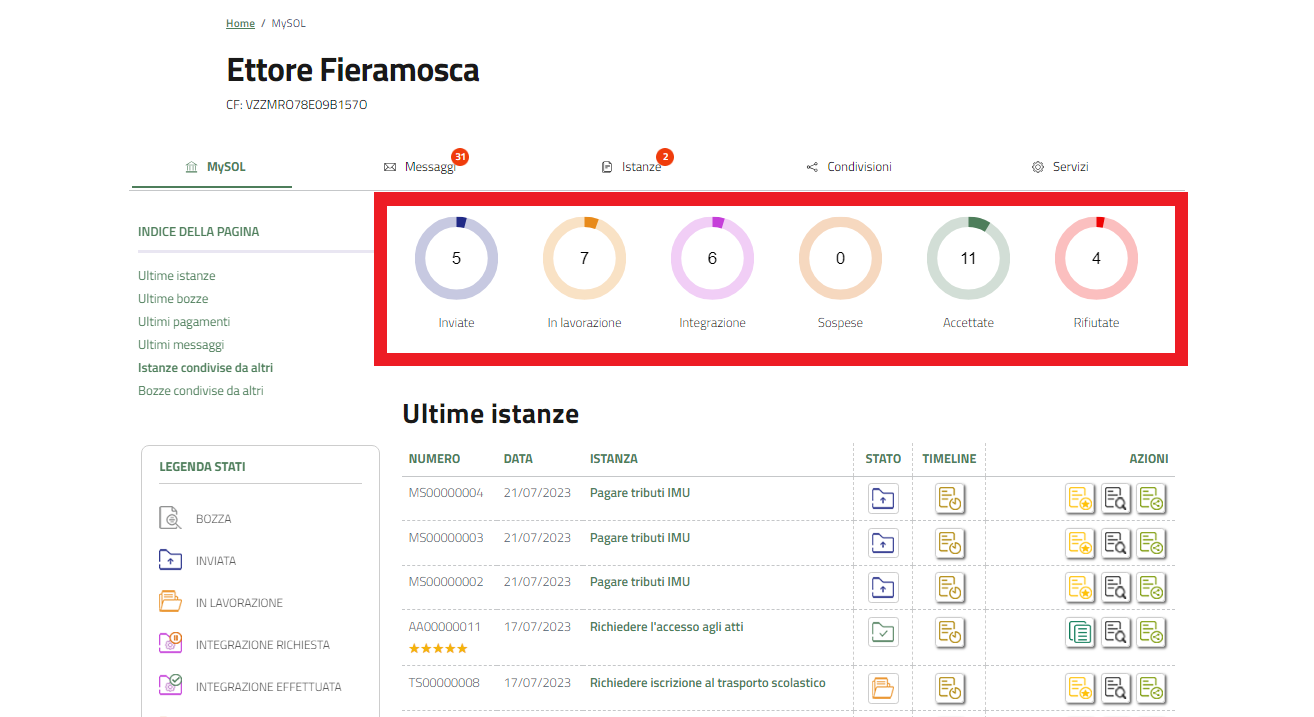Open timeline icon for TS00000008 row
The height and width of the screenshot is (717, 1314).
pyautogui.click(x=949, y=688)
